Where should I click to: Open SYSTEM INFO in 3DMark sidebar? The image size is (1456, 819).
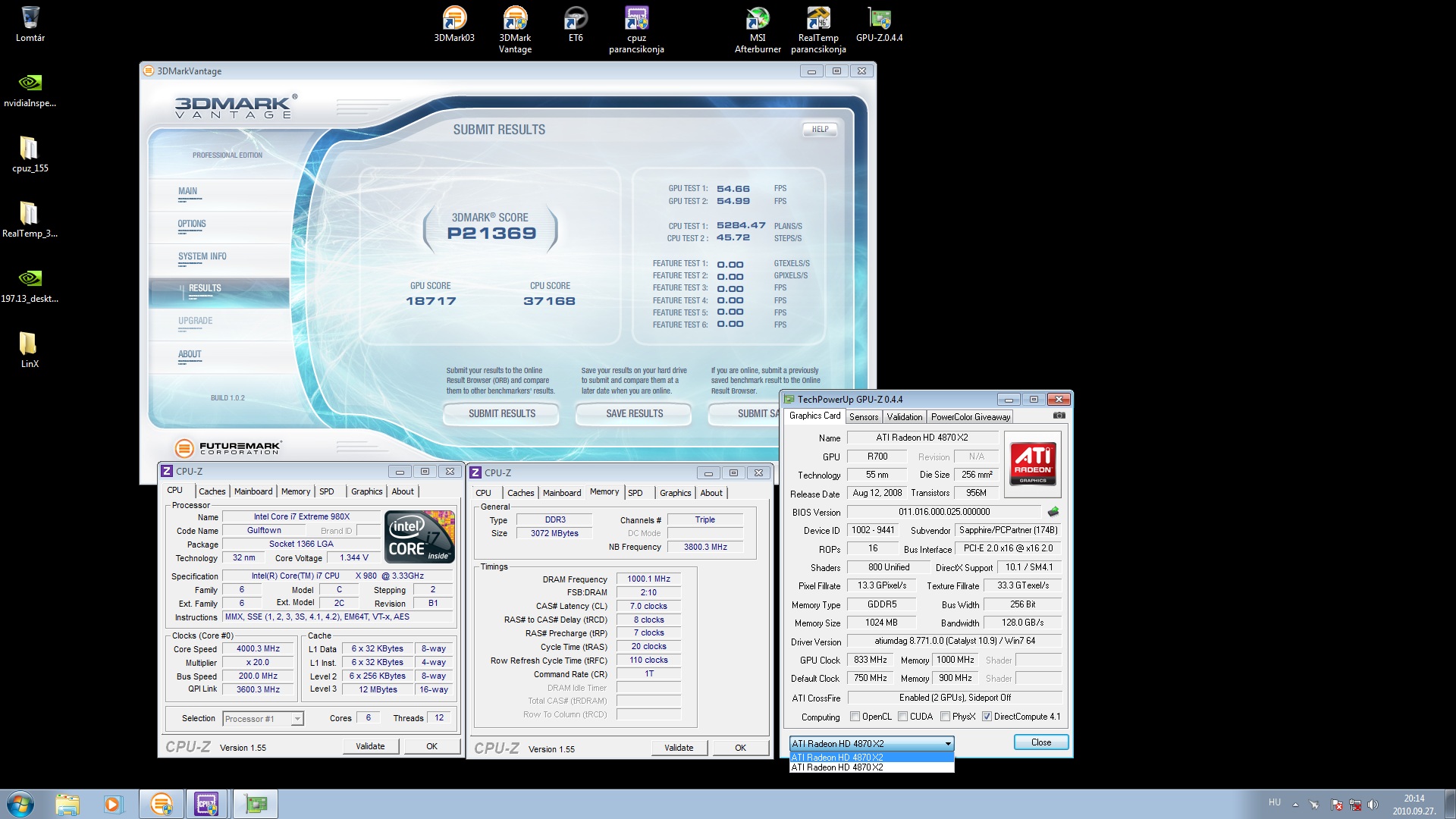(x=202, y=257)
